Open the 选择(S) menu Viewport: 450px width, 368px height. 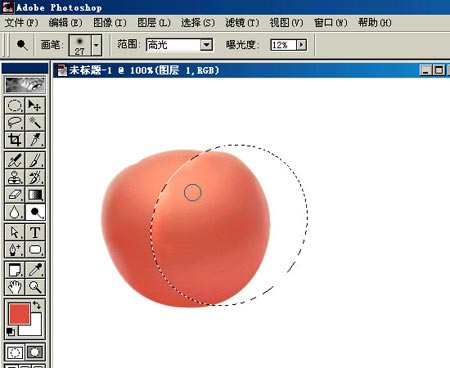pos(198,23)
